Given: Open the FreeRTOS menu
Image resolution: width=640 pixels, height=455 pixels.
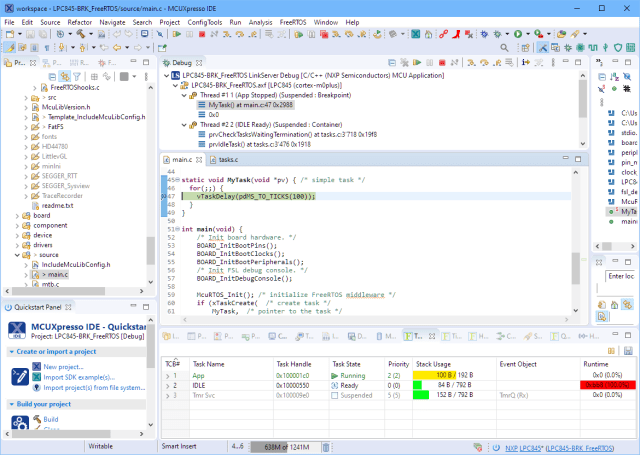Looking at the screenshot, I should click(293, 21).
